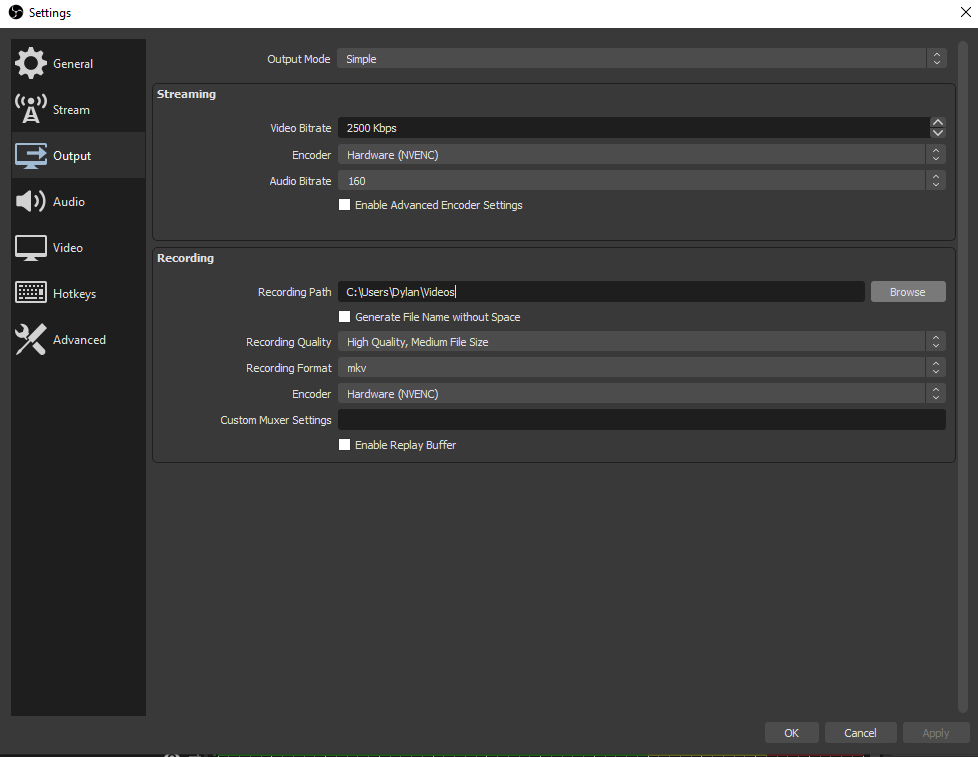This screenshot has width=978, height=757.
Task: Switch to Stream settings
Action: [x=78, y=109]
